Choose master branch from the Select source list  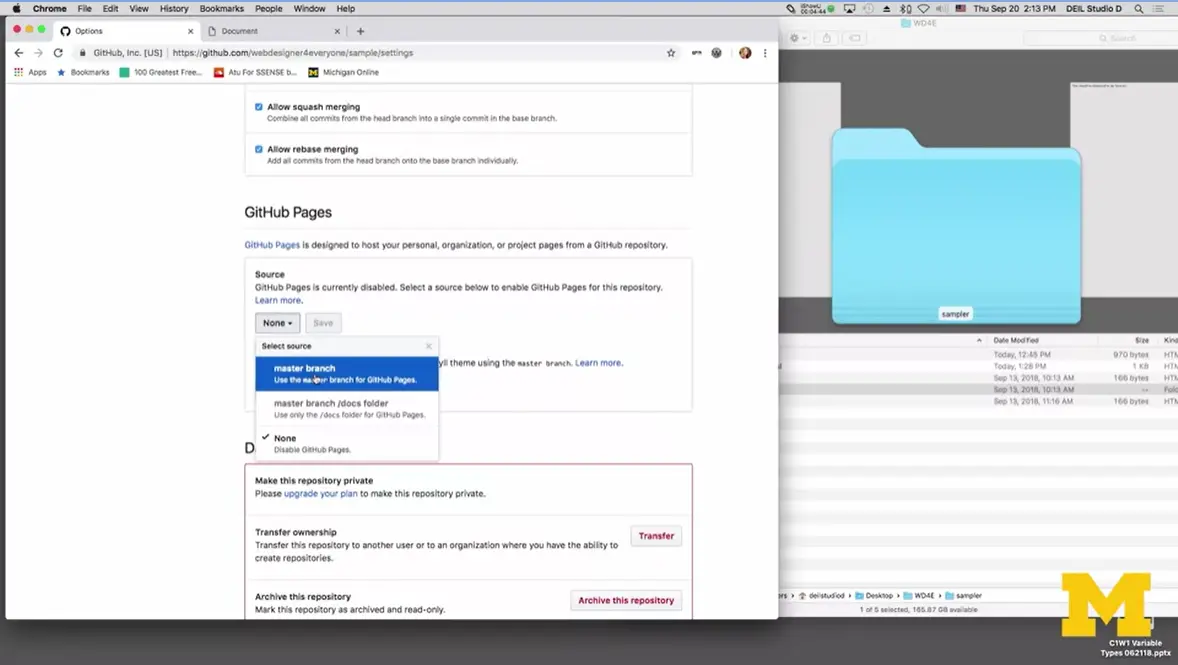point(305,373)
